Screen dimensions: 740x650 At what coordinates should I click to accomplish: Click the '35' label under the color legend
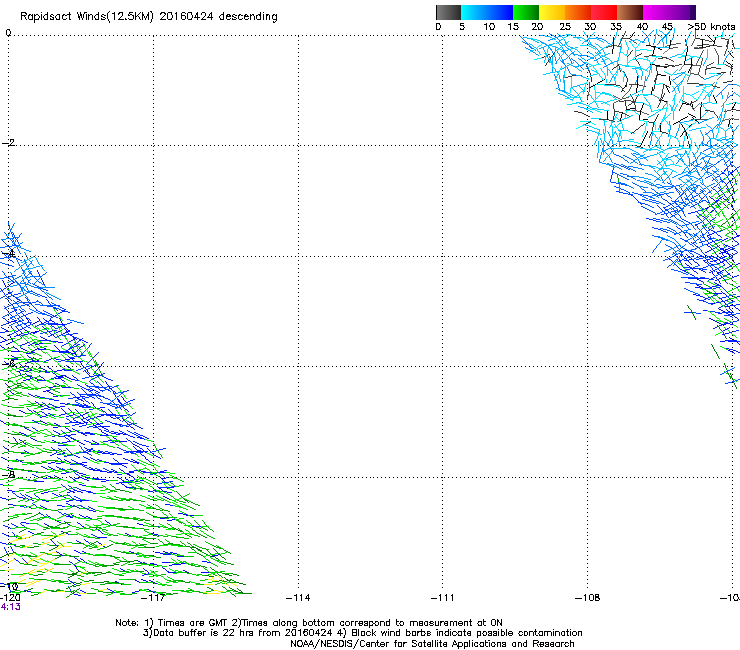[x=616, y=27]
